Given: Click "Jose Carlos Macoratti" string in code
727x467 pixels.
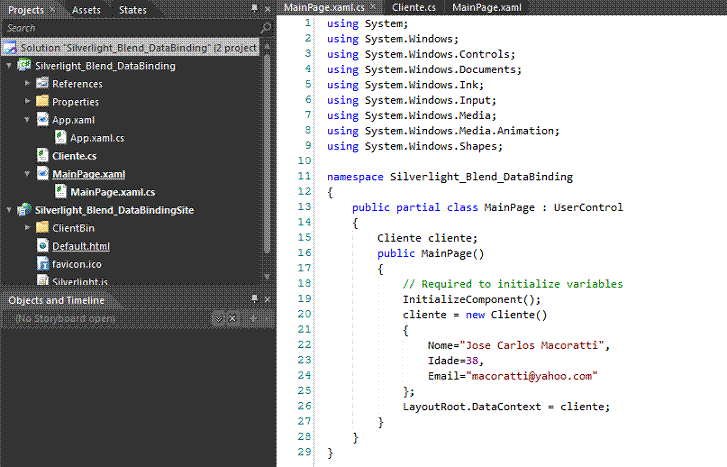Looking at the screenshot, I should click(532, 345).
